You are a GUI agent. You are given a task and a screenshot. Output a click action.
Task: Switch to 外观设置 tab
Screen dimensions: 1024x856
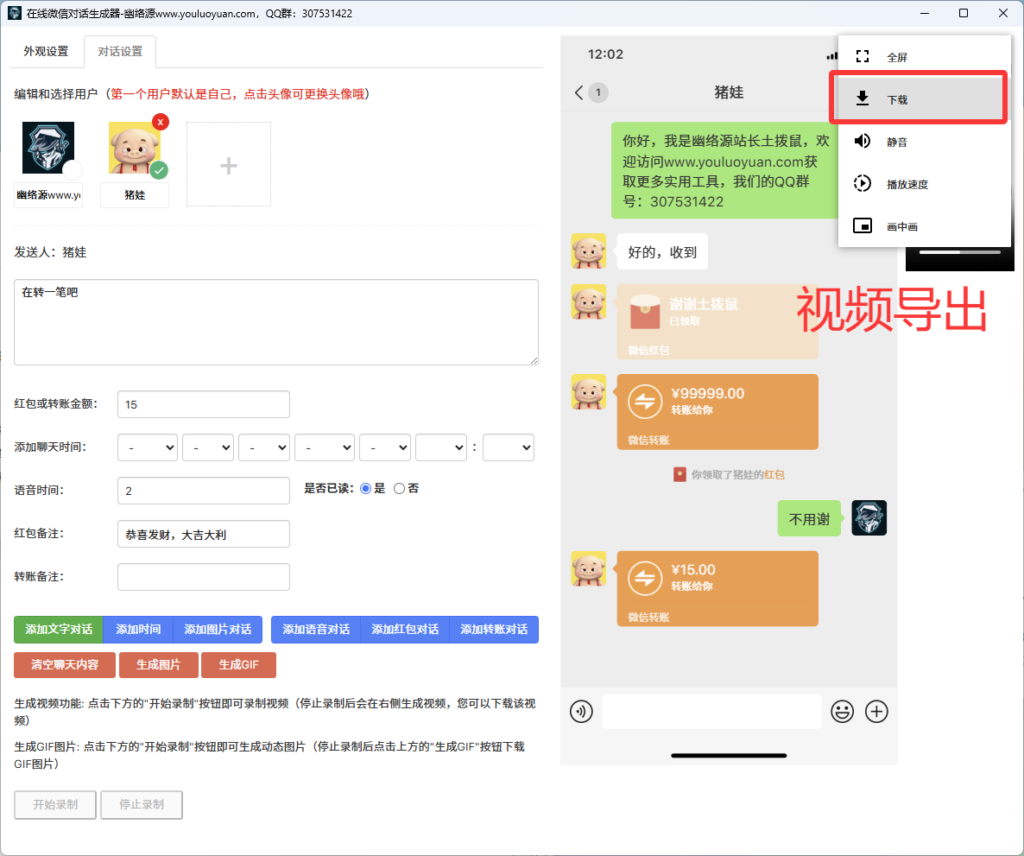coord(46,51)
